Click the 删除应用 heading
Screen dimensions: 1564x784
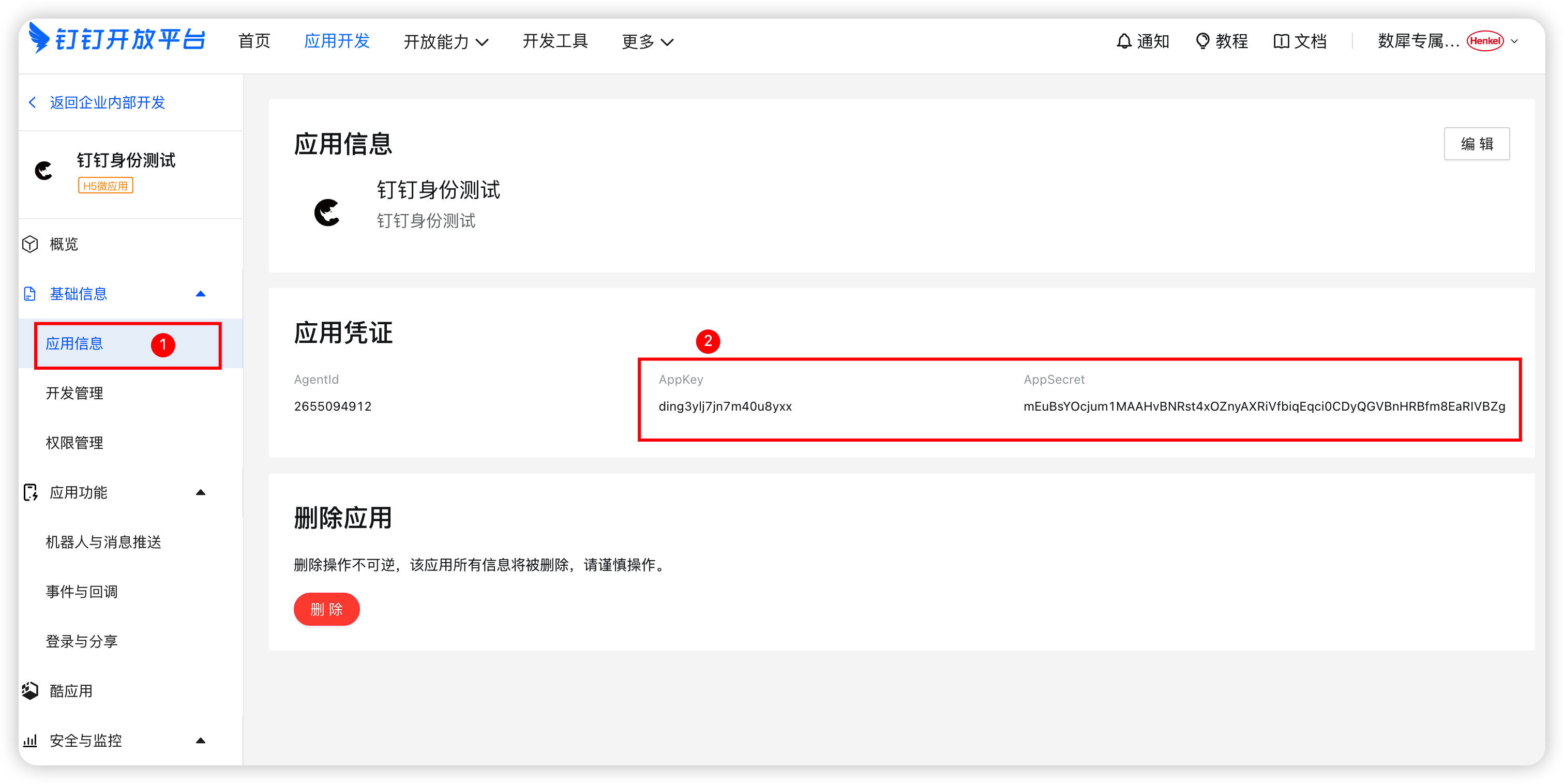(343, 518)
